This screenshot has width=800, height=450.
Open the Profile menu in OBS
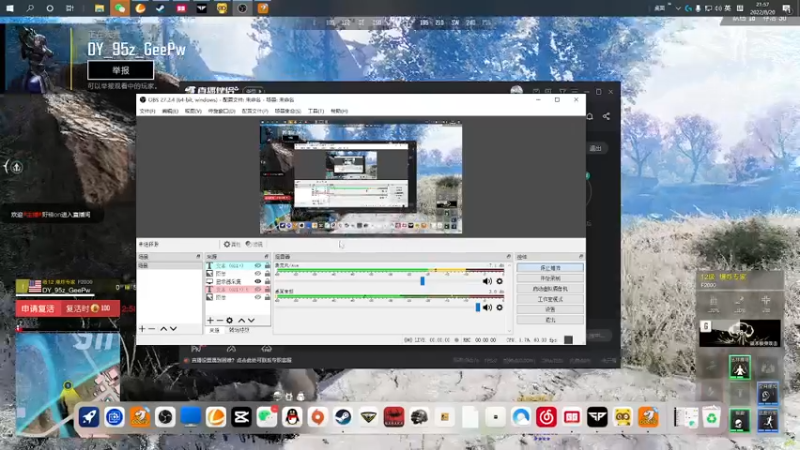point(255,111)
